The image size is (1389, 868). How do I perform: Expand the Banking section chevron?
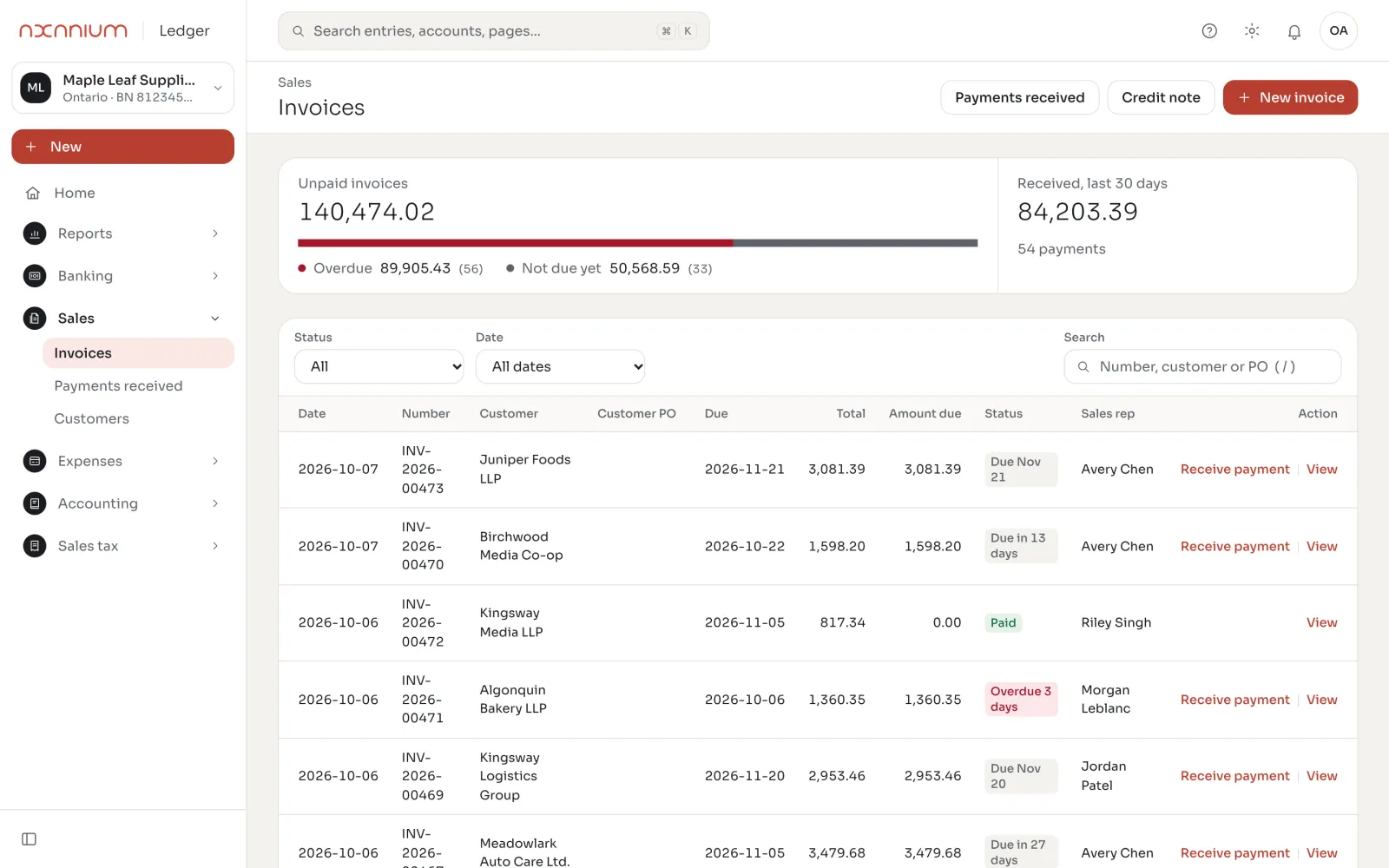[x=215, y=276]
